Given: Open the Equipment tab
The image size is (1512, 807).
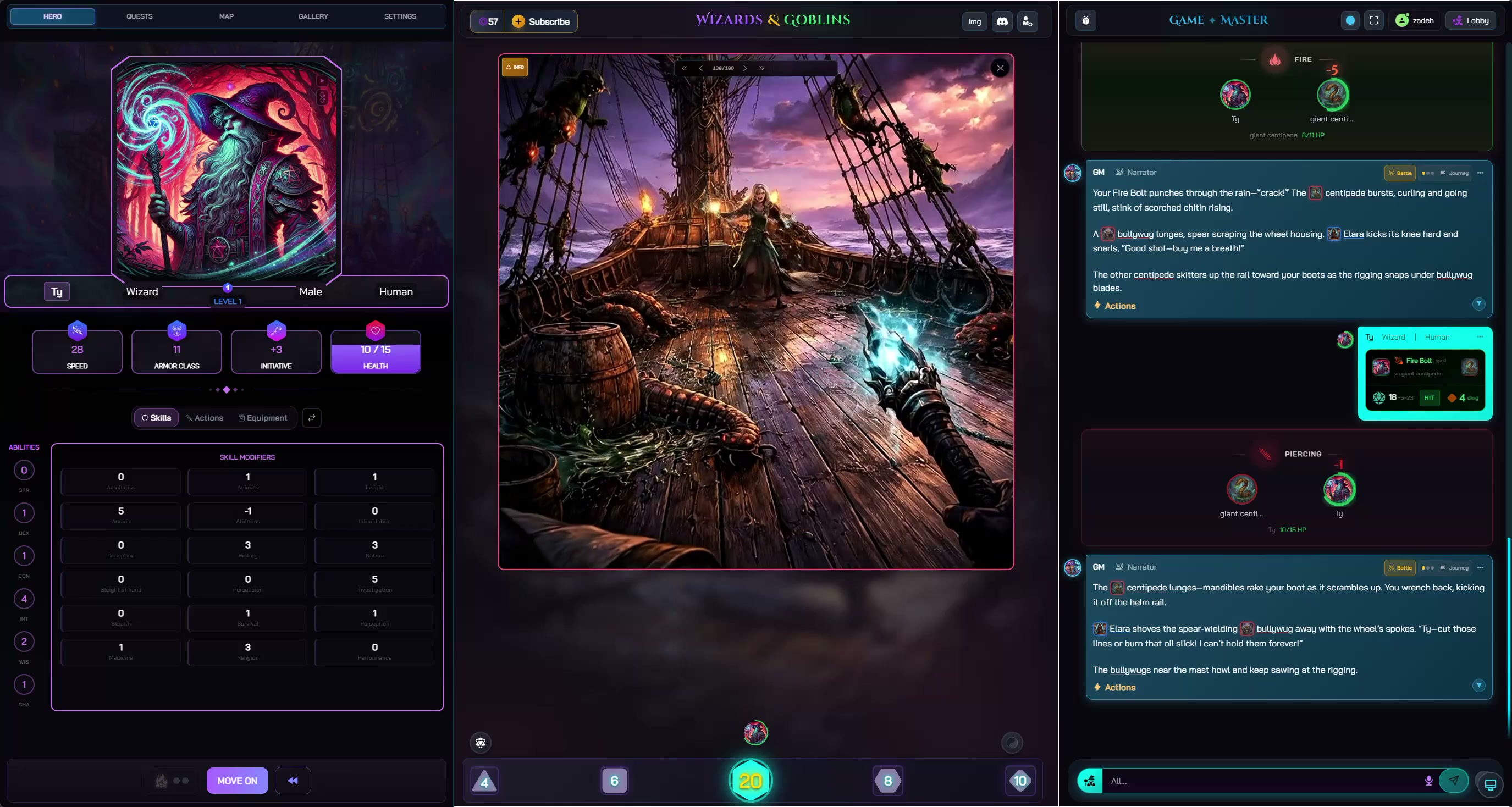Looking at the screenshot, I should (262, 418).
